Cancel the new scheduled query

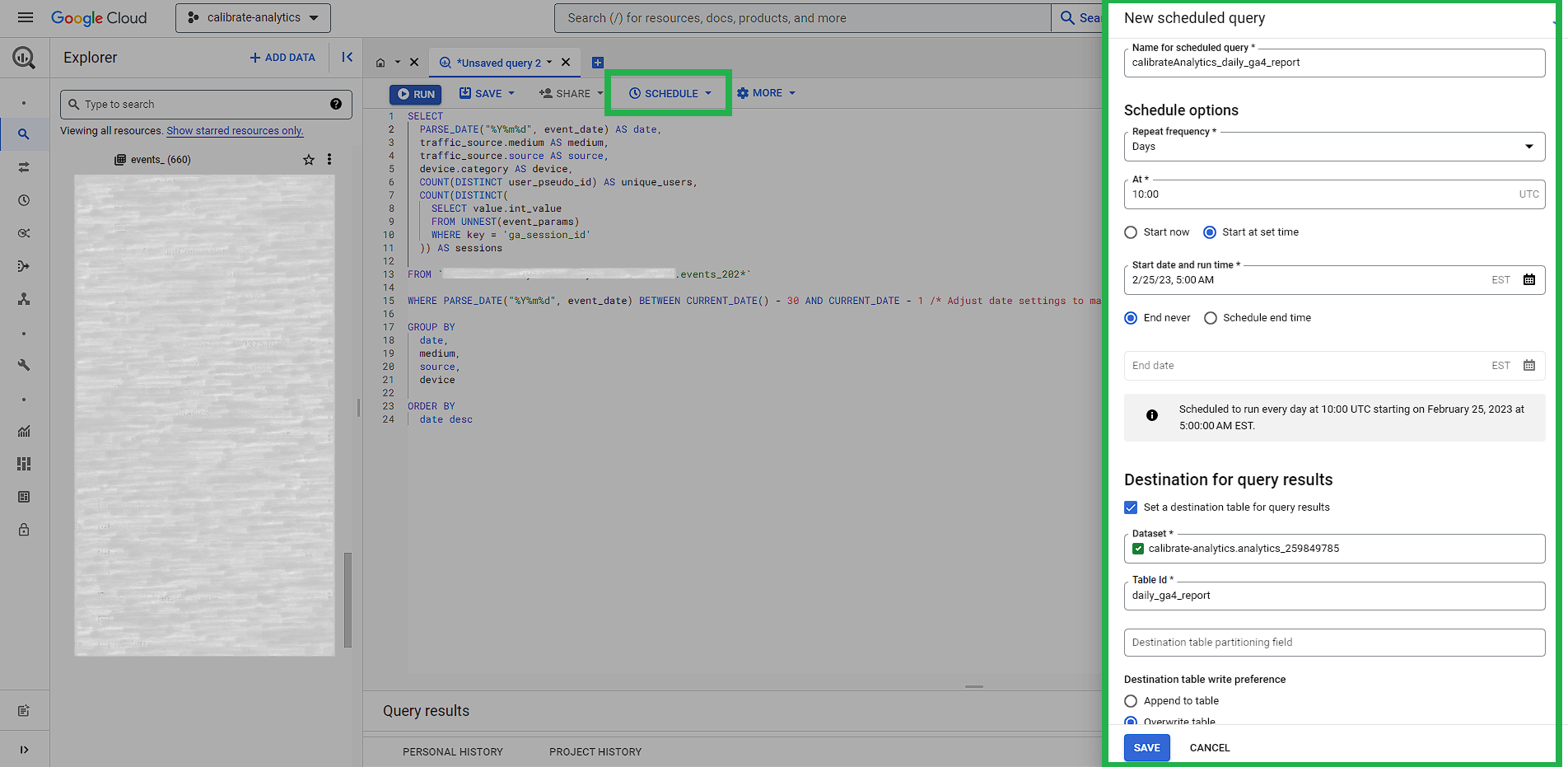click(1209, 747)
